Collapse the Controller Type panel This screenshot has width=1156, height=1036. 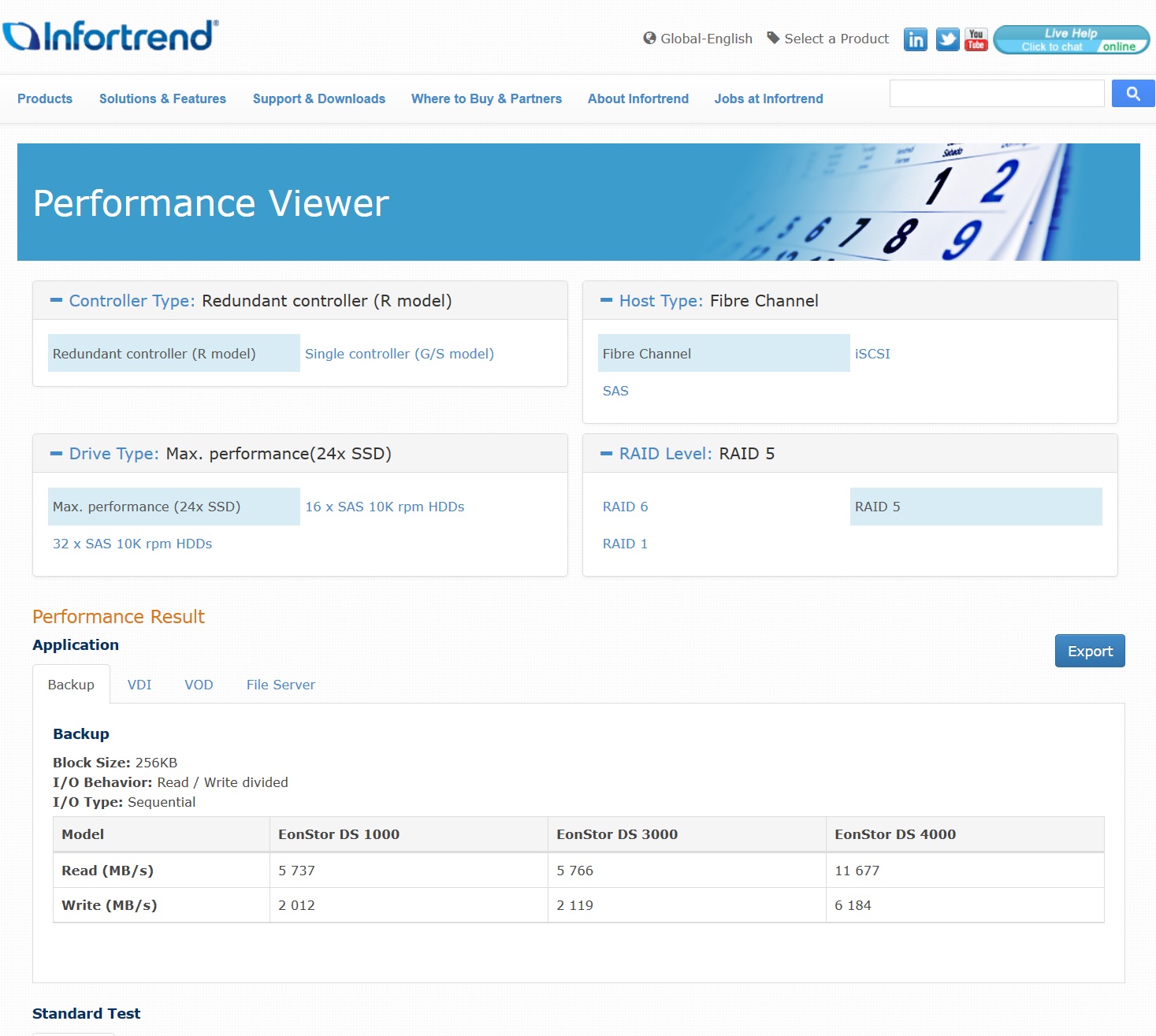point(56,300)
